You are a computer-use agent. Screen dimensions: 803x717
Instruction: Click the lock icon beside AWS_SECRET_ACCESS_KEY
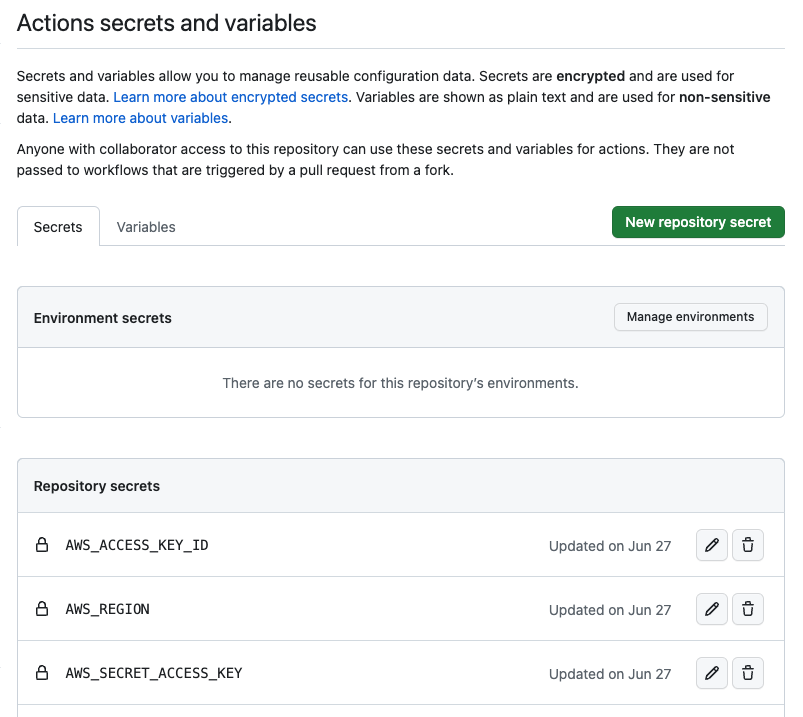(x=42, y=673)
